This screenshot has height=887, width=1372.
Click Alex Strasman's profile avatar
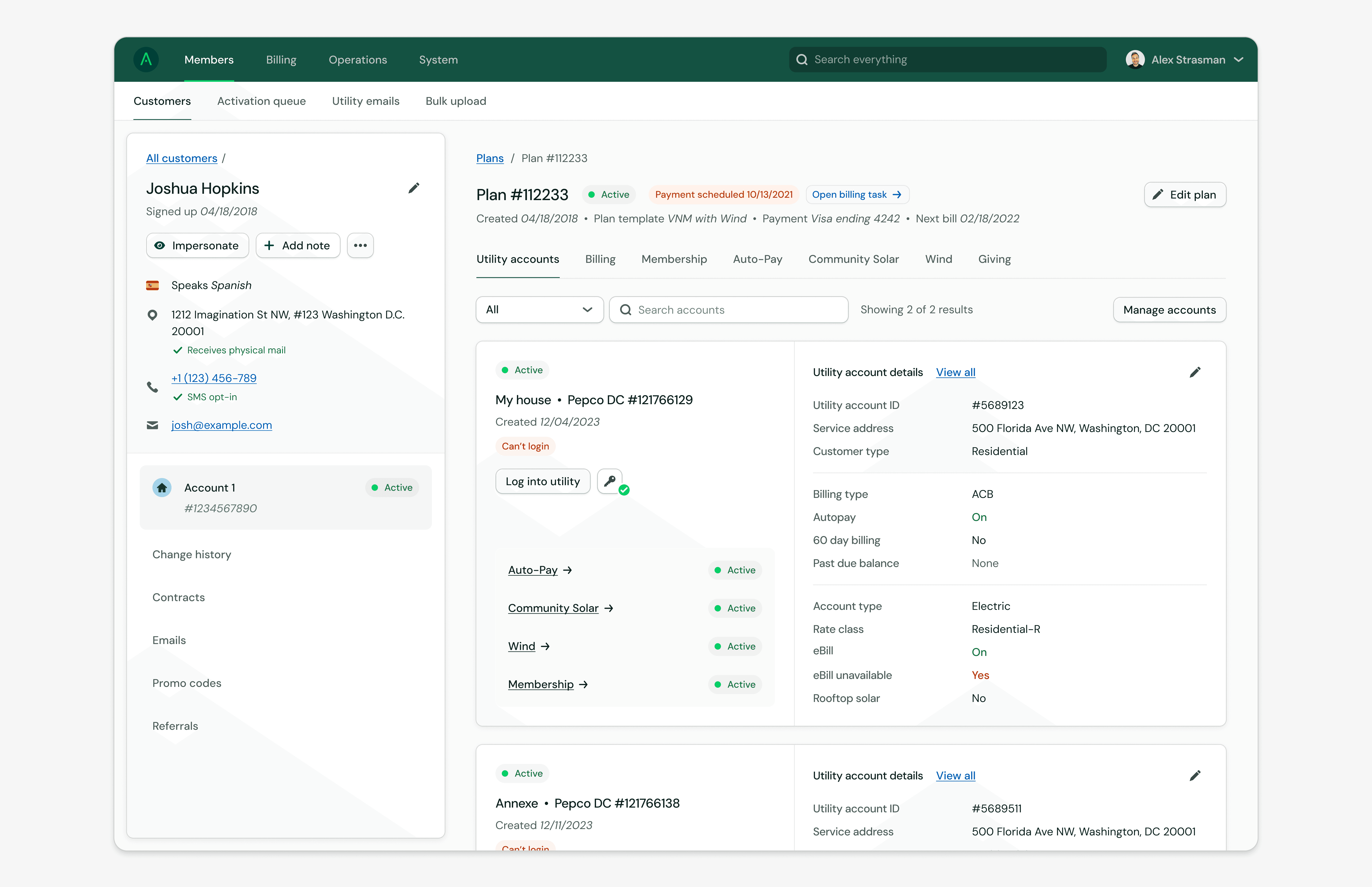(1135, 59)
